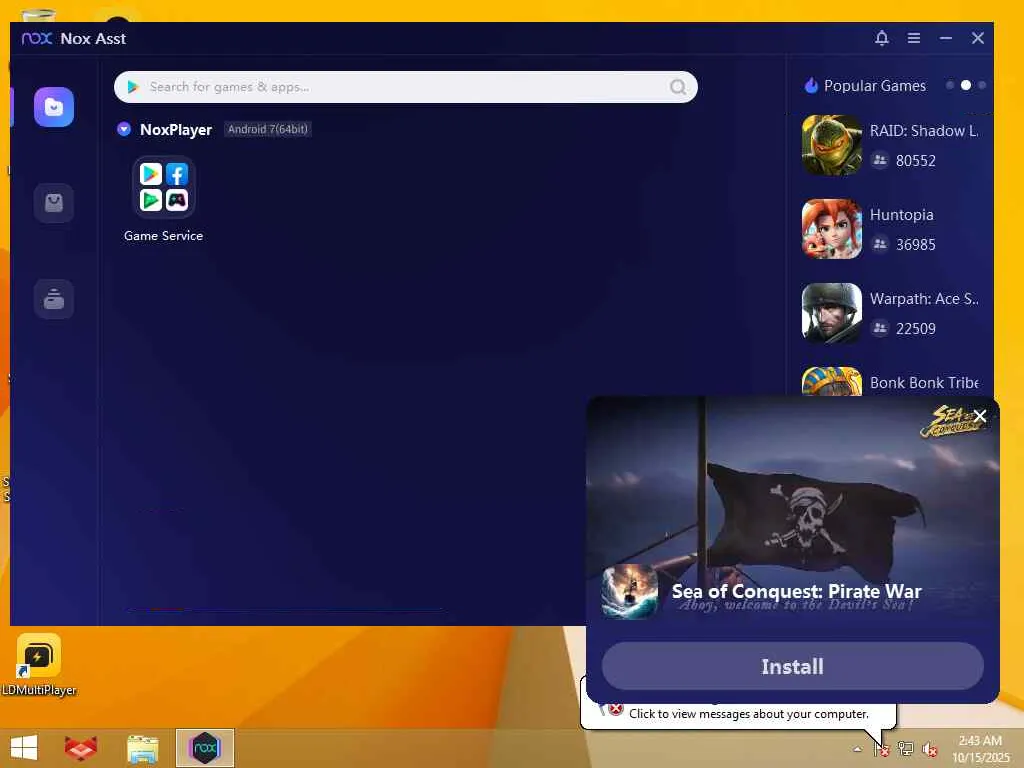
Task: Click the Google Play icon in search bar
Action: coord(133,87)
